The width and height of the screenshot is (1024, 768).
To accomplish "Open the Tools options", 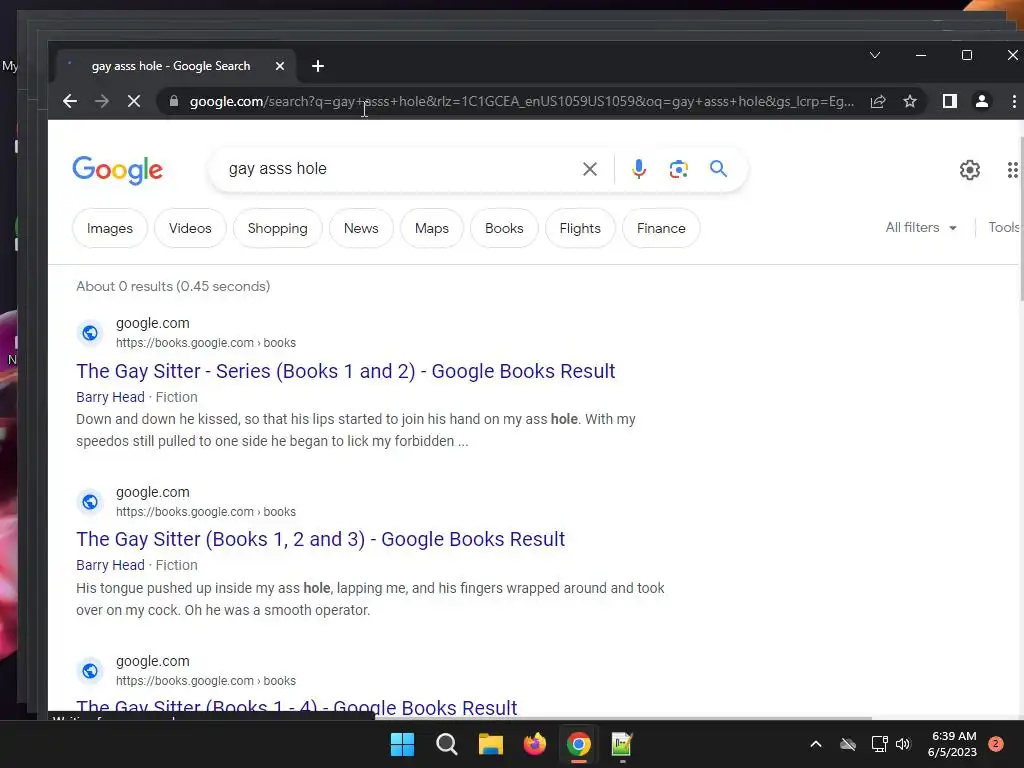I will [x=1004, y=227].
